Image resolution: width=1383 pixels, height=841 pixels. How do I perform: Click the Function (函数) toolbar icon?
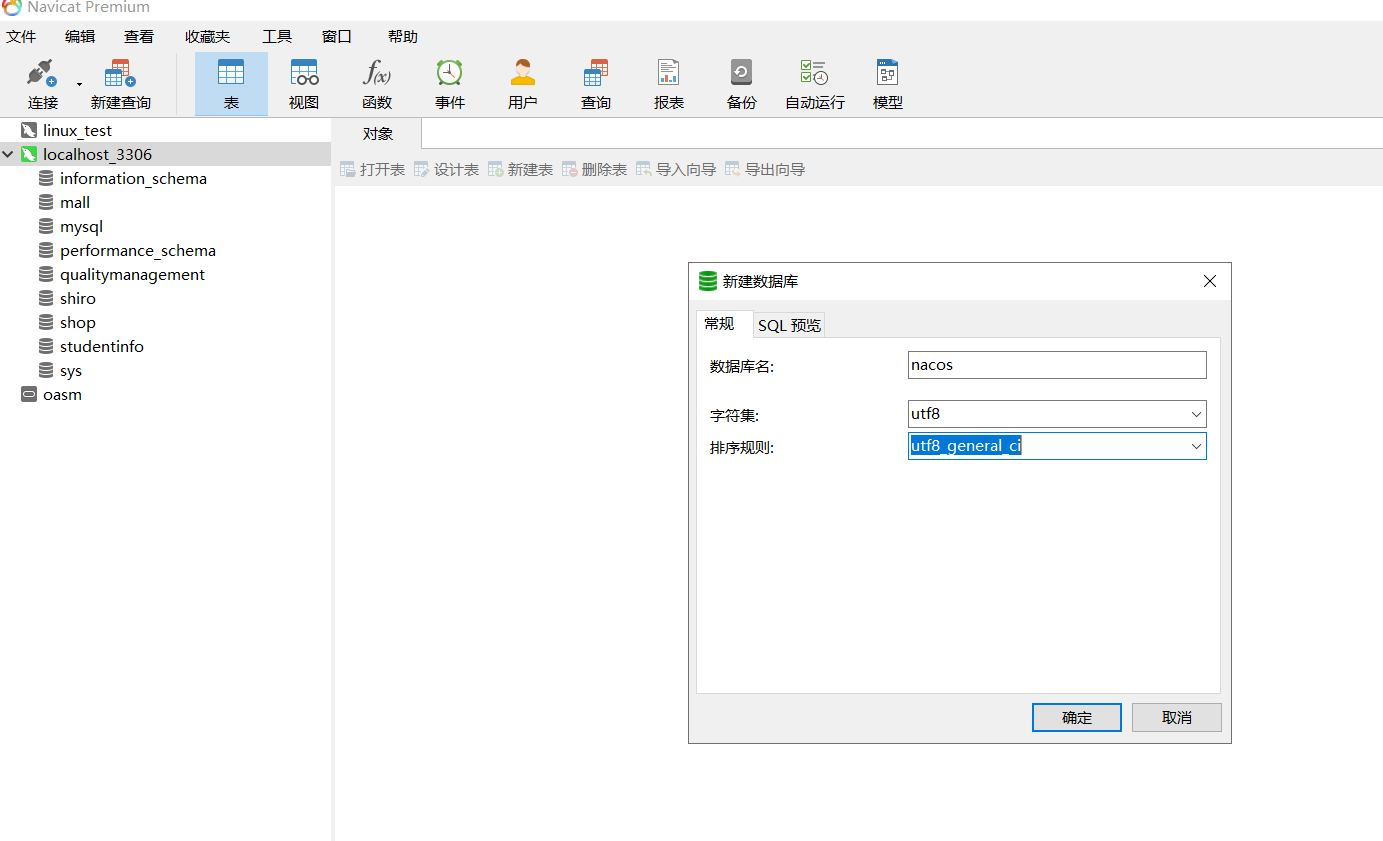pos(377,84)
